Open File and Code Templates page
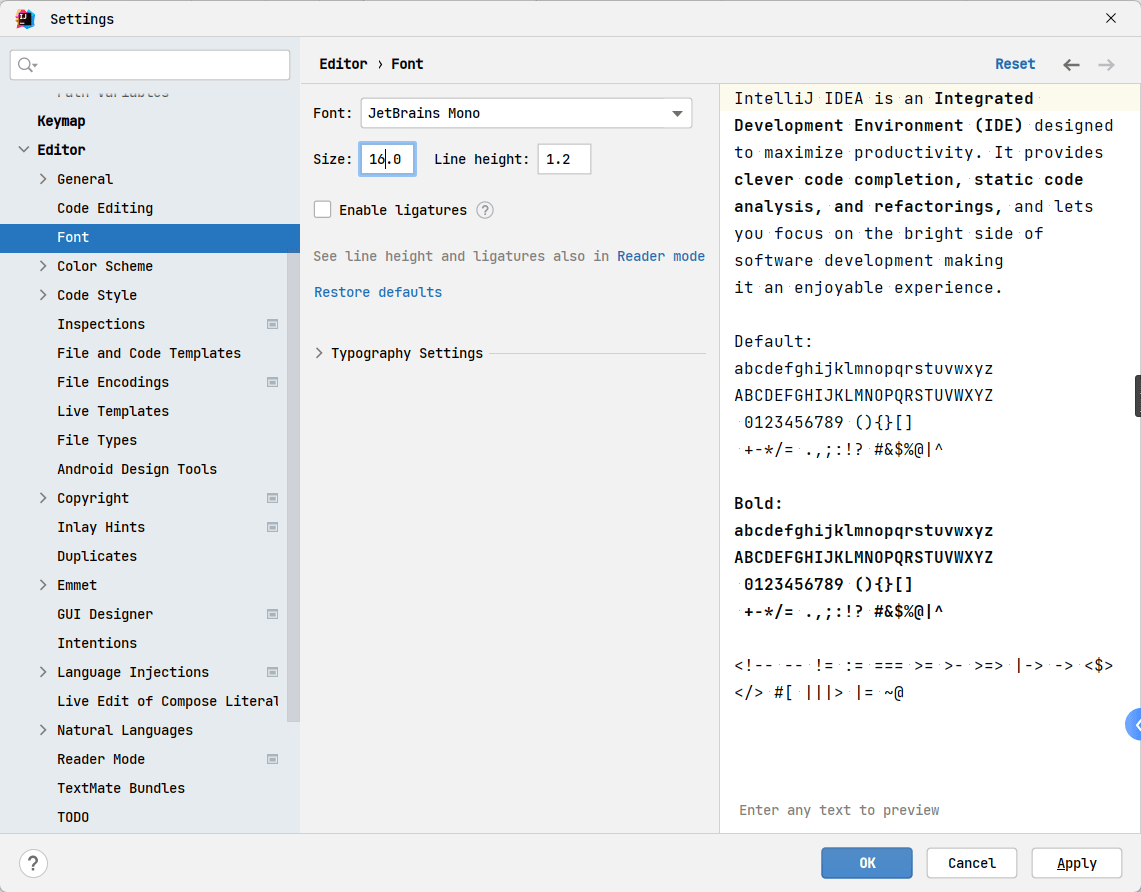The image size is (1141, 892). [148, 354]
